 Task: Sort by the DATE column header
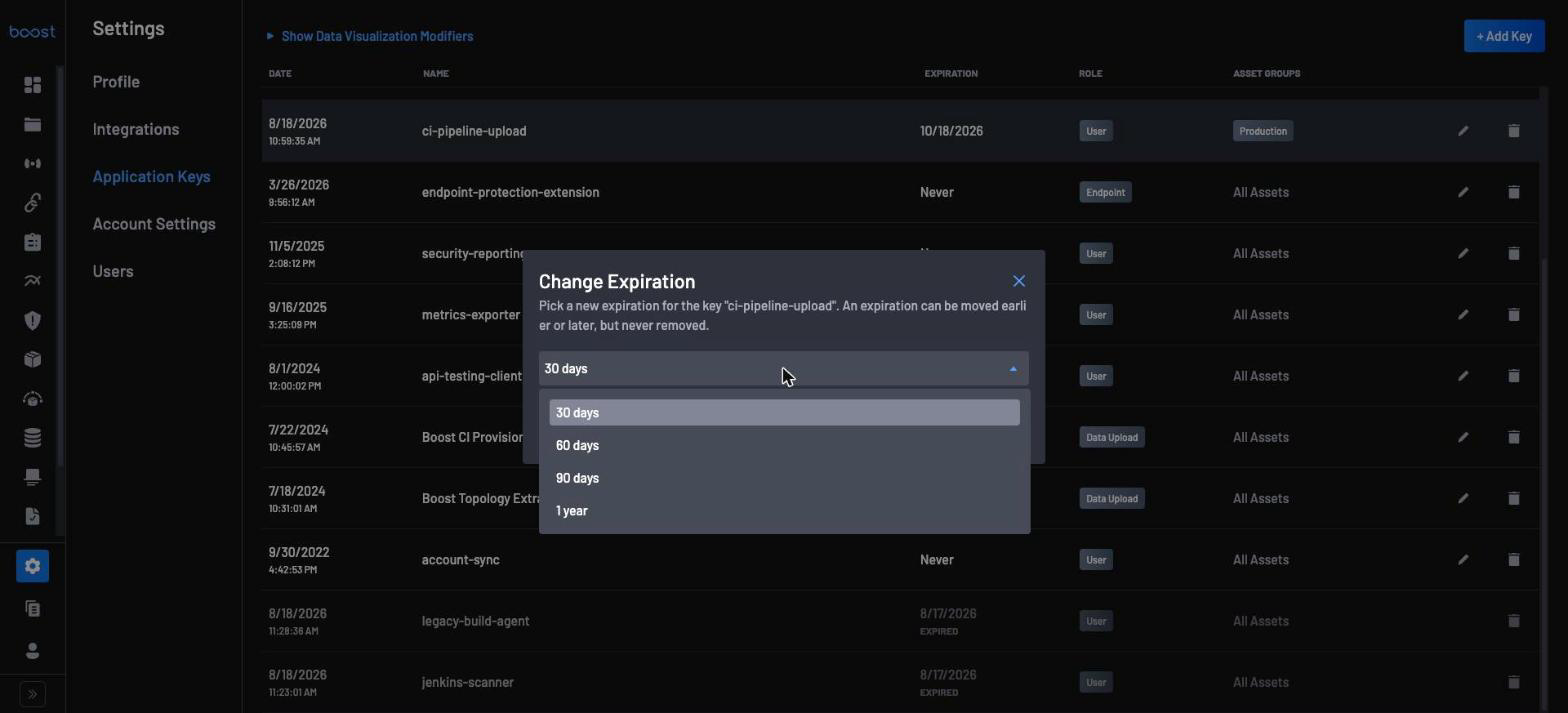click(280, 74)
